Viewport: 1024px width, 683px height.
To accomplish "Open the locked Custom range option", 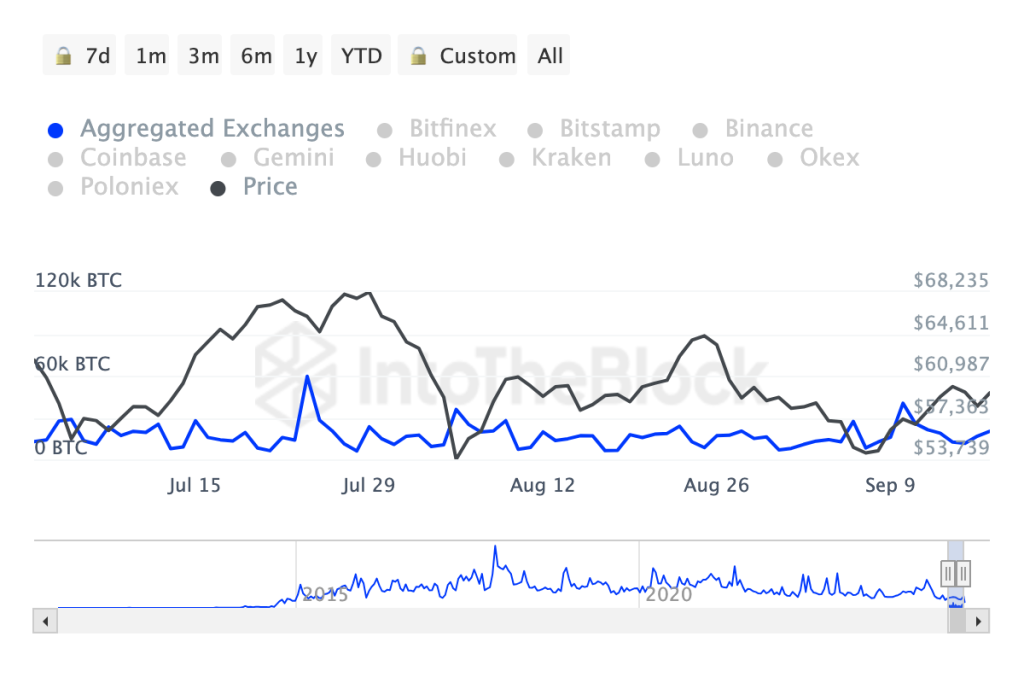I will 463,56.
